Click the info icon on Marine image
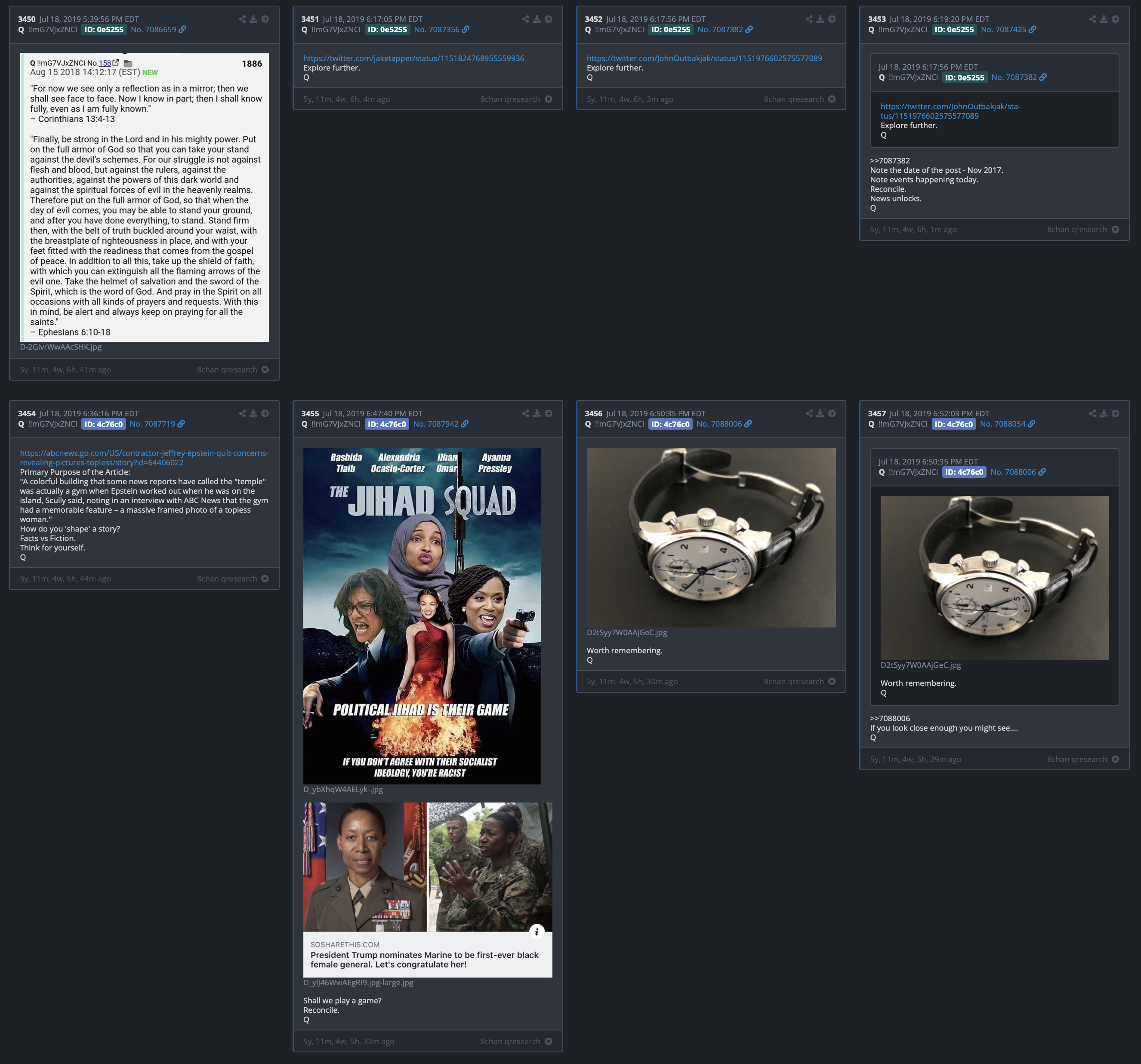Image resolution: width=1141 pixels, height=1064 pixels. (537, 932)
